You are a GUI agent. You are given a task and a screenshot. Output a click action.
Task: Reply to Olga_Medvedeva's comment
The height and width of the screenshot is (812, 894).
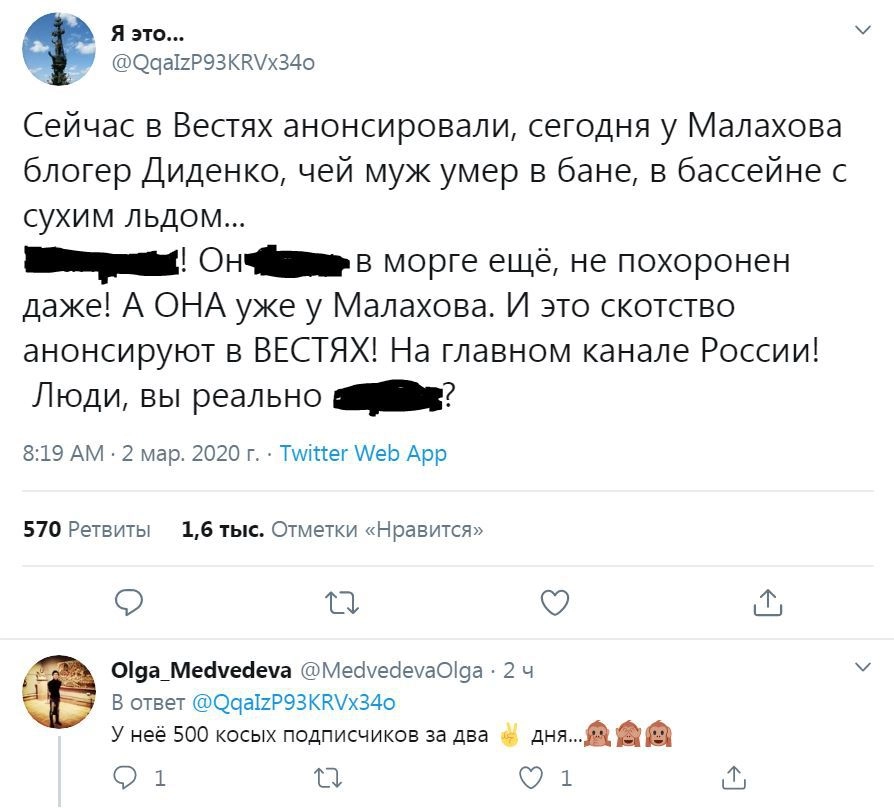pyautogui.click(x=128, y=776)
